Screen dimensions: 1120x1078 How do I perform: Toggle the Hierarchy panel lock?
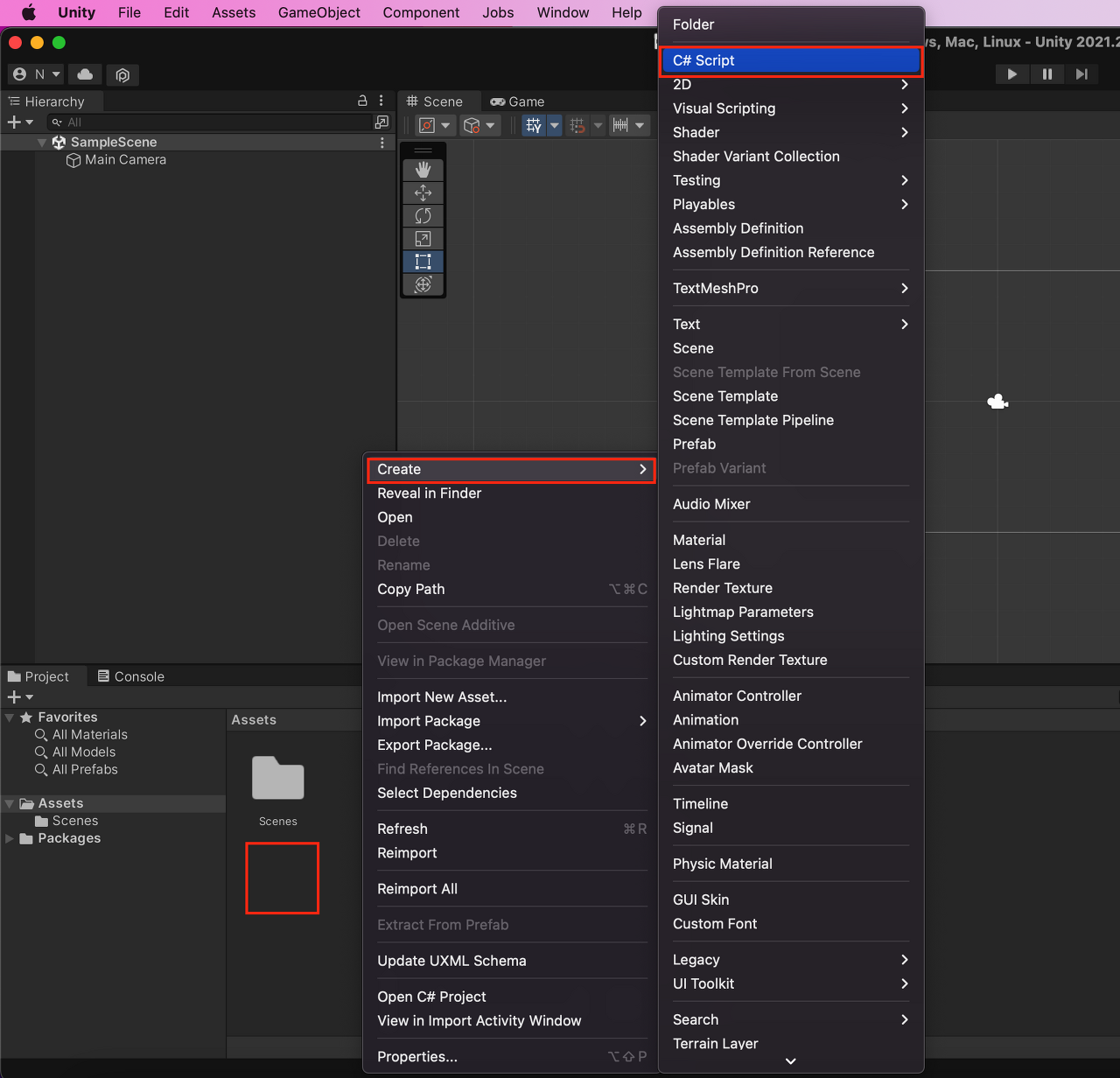pyautogui.click(x=362, y=101)
